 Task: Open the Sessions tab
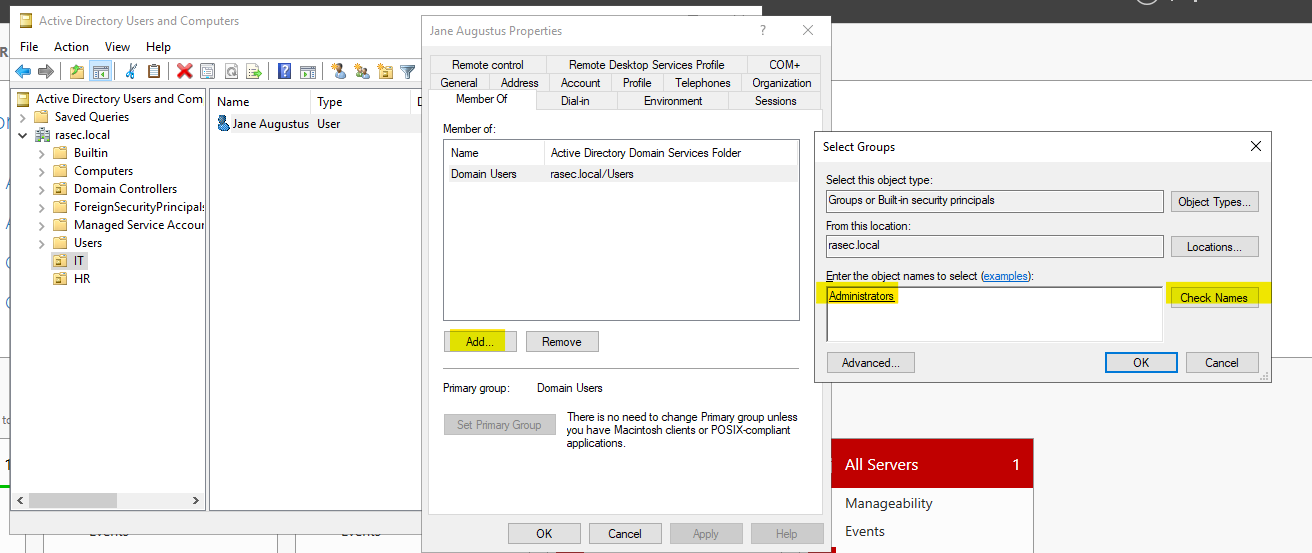tap(775, 101)
